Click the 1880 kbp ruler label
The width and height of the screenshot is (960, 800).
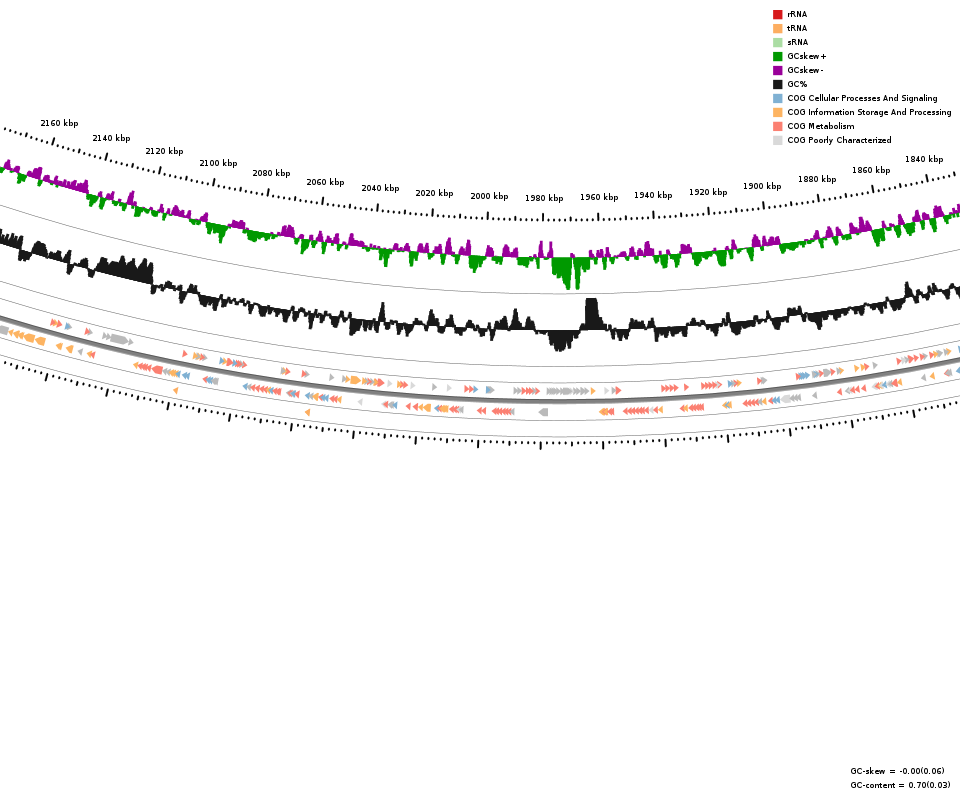tap(817, 179)
